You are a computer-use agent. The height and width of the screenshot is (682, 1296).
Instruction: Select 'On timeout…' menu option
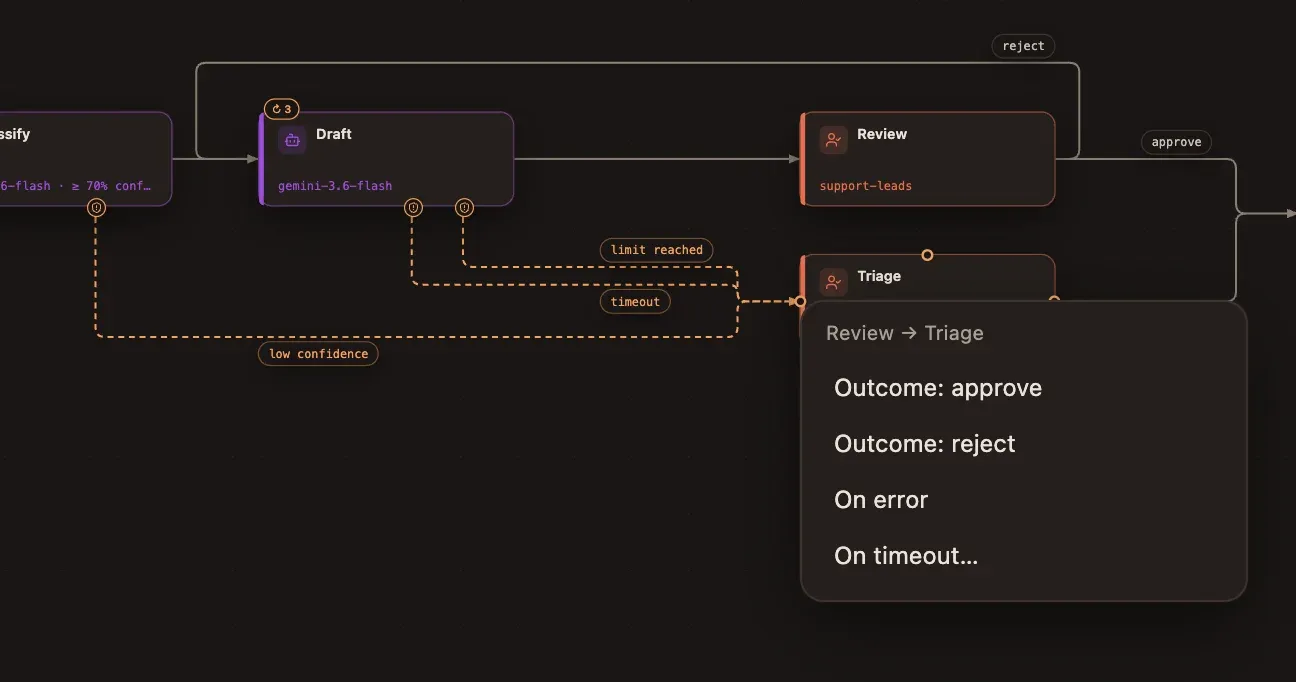click(x=1023, y=556)
